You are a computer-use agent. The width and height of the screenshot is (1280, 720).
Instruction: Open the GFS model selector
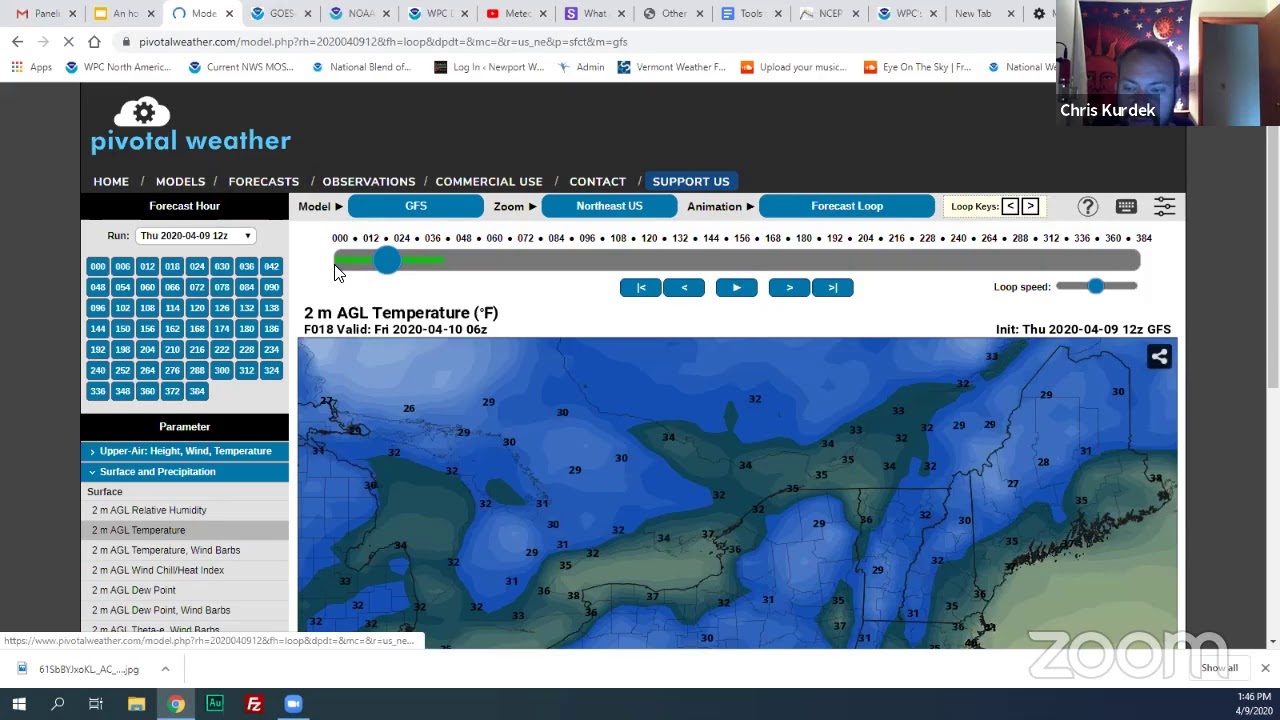point(416,206)
